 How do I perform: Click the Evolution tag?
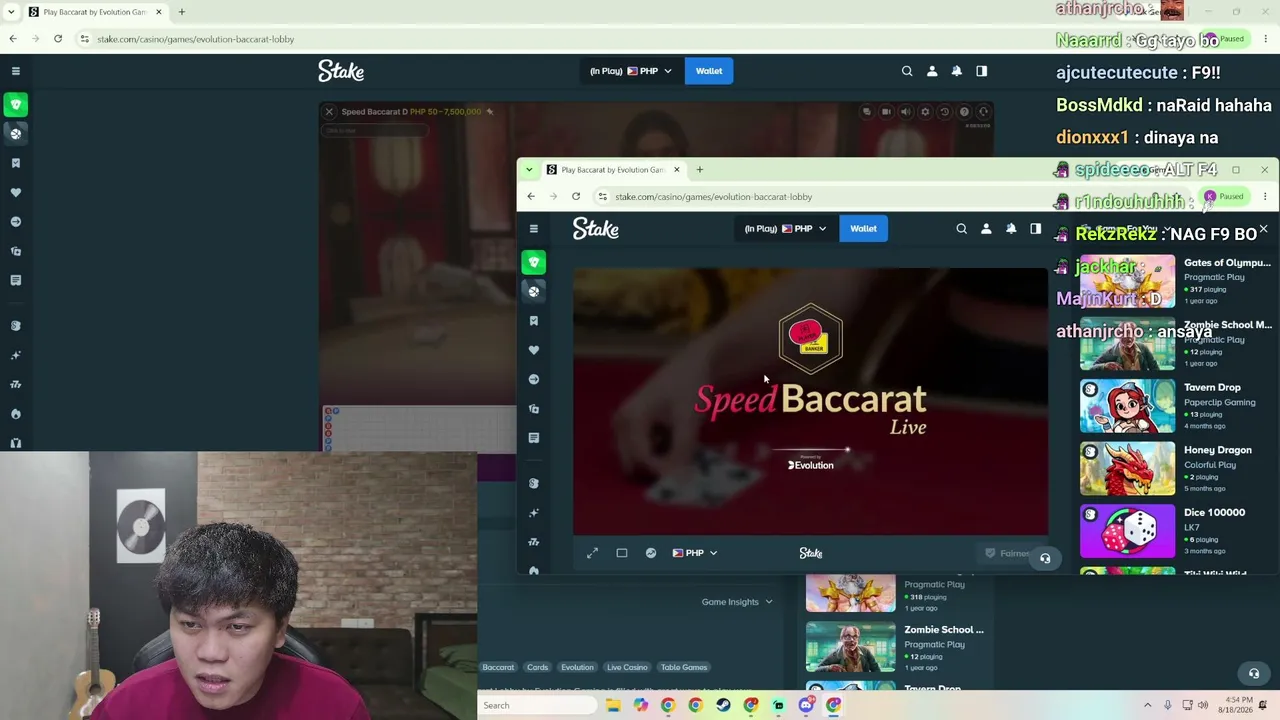[577, 667]
